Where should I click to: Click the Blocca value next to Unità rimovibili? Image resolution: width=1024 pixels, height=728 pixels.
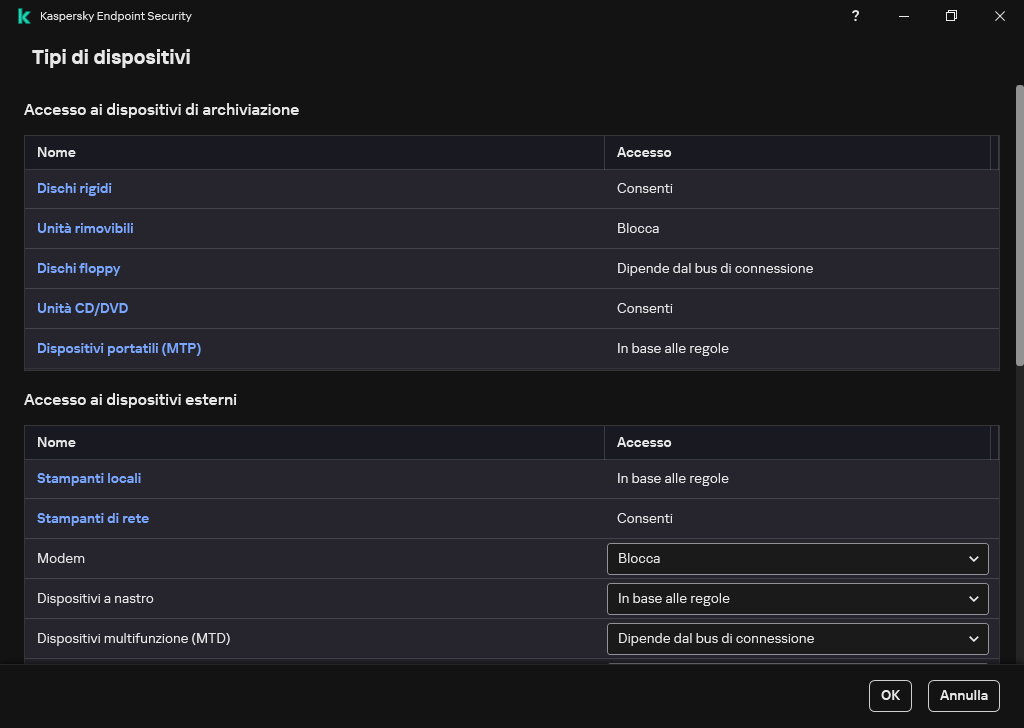[x=638, y=228]
